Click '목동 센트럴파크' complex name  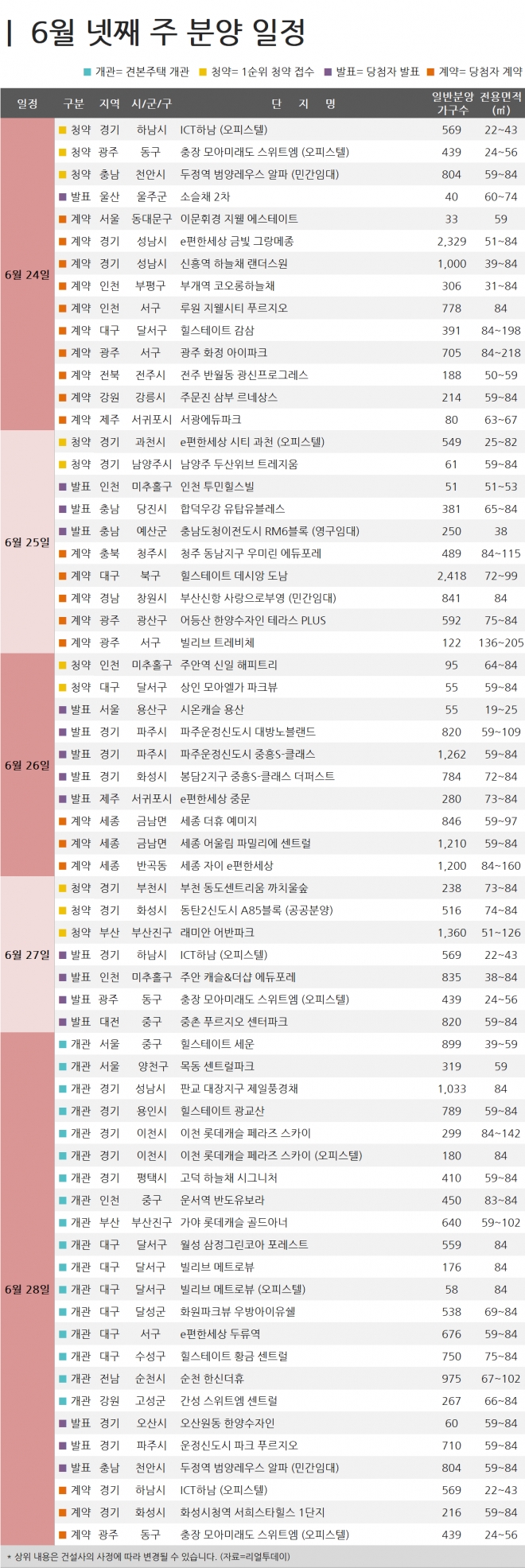pos(217,1066)
